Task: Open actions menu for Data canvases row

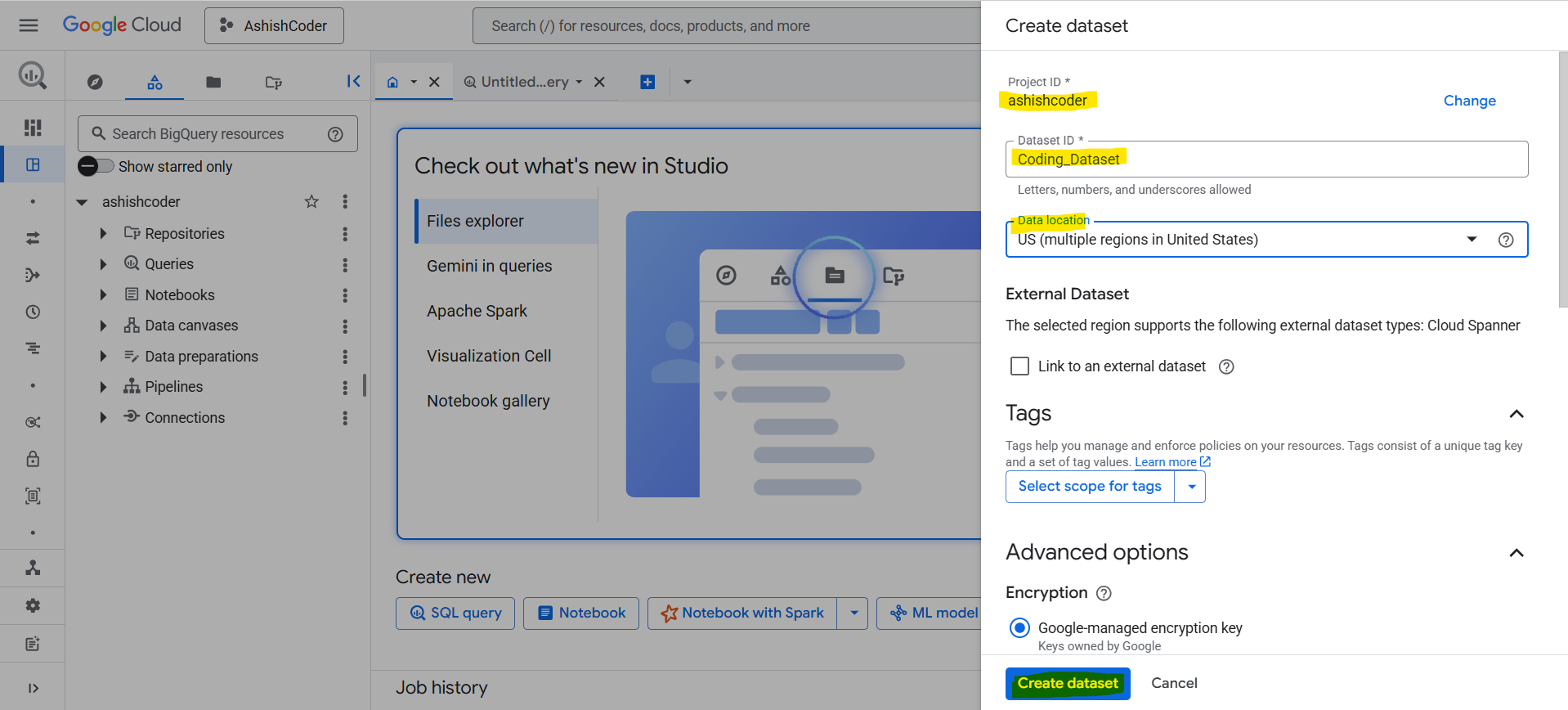Action: point(345,326)
